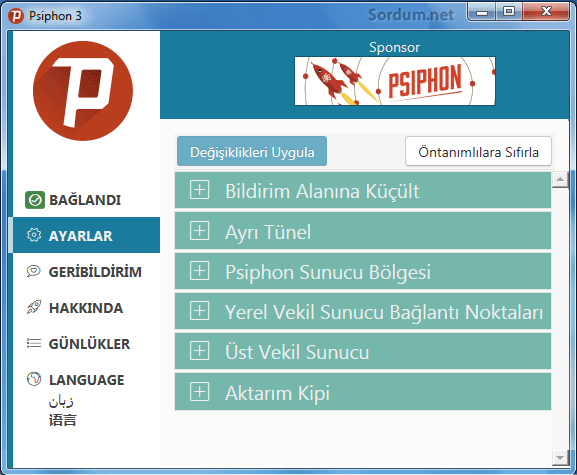
Task: Click the list icon beside GÜNLÜKLER
Action: 34,344
